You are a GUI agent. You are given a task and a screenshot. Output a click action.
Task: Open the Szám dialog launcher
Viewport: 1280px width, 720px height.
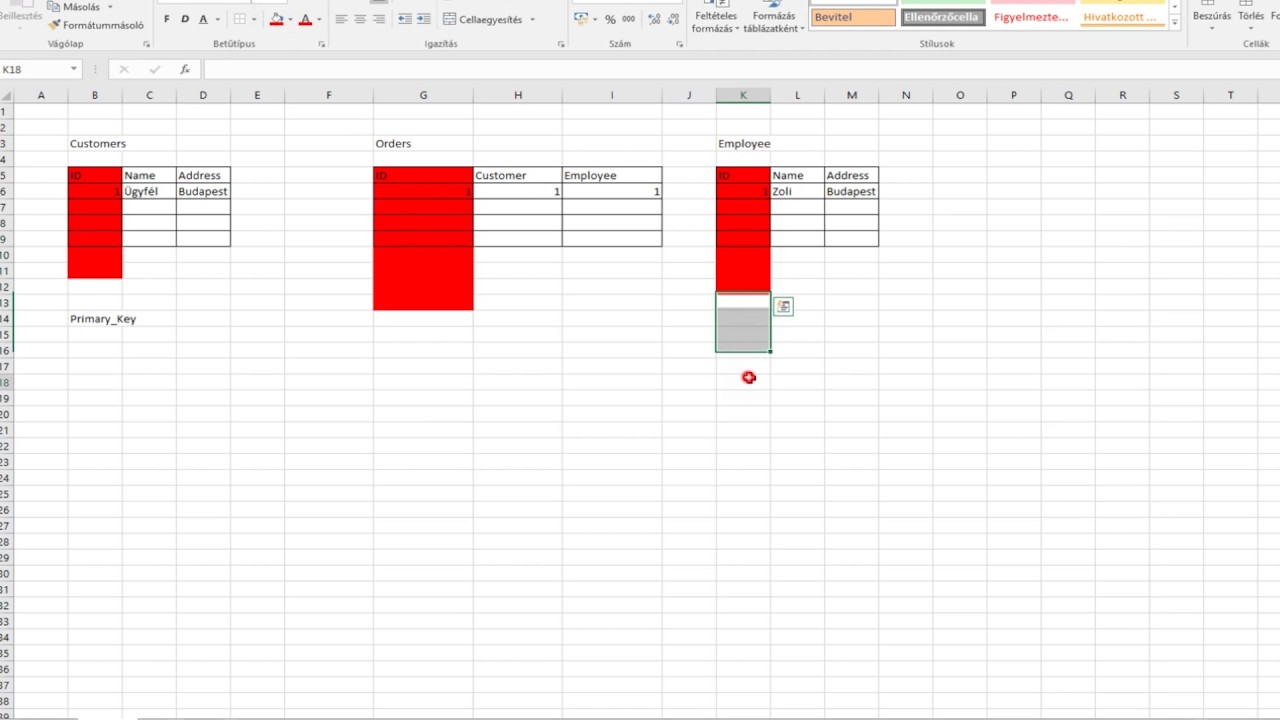click(x=680, y=45)
